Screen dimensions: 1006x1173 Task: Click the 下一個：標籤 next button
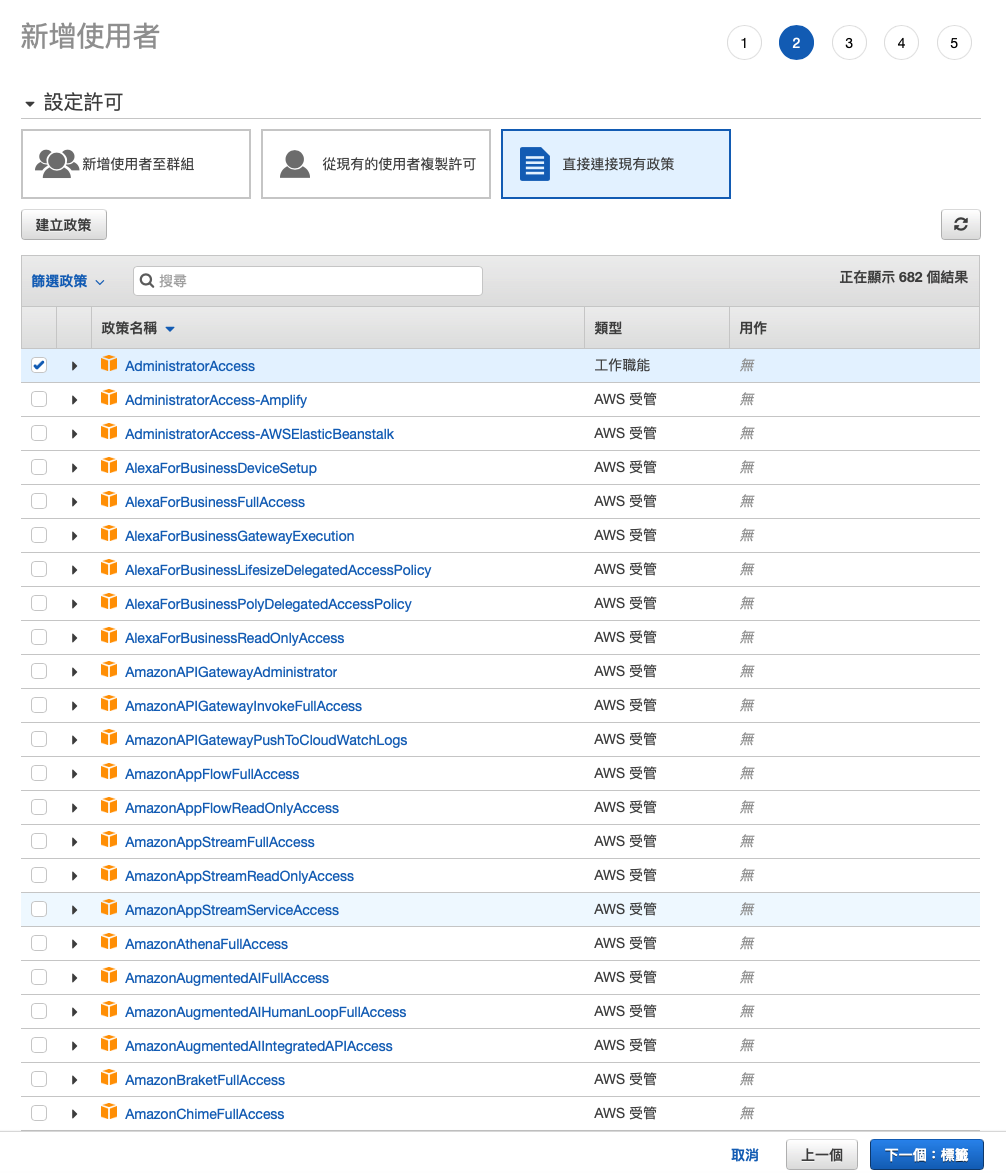pos(926,1155)
